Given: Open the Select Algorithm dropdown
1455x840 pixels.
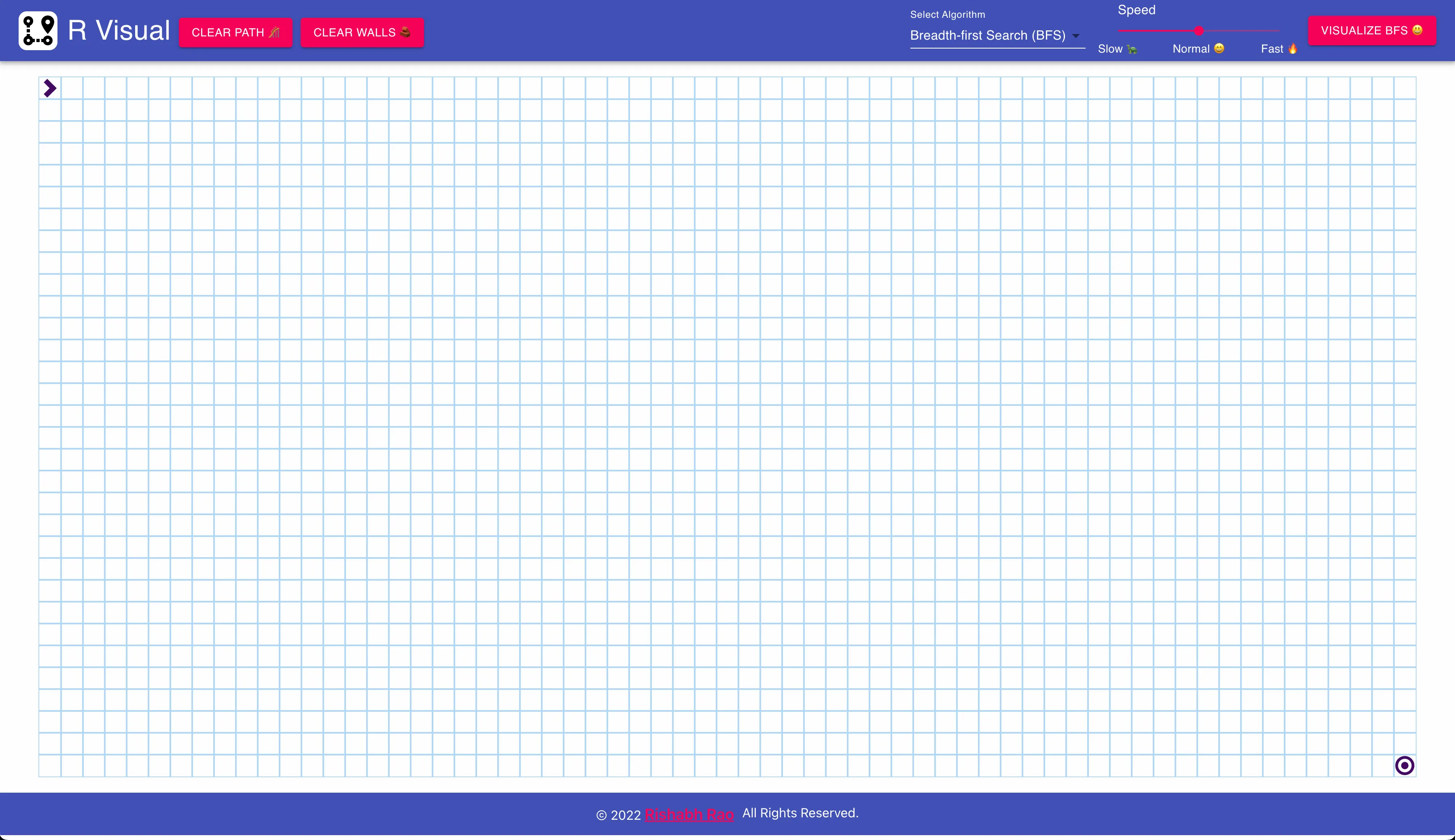Looking at the screenshot, I should (997, 36).
